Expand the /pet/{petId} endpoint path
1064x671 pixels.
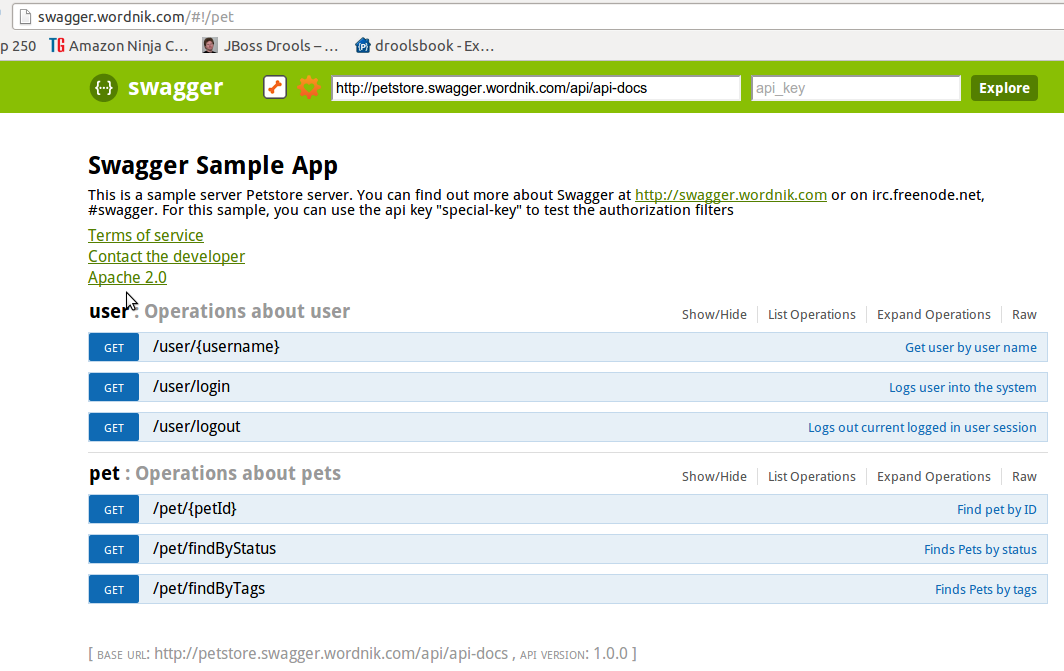pyautogui.click(x=195, y=509)
